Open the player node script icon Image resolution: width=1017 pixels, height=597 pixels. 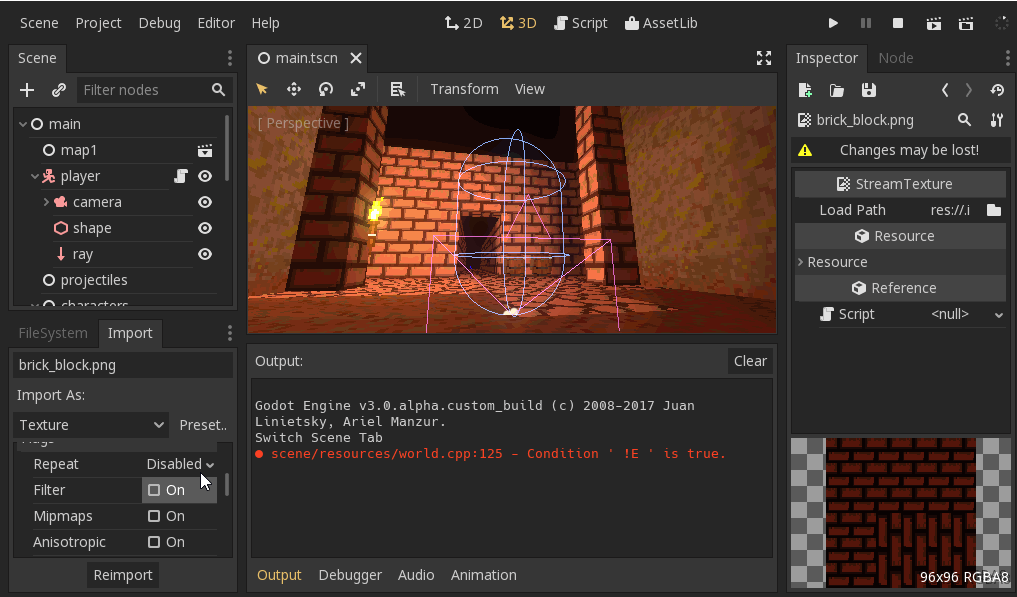(x=181, y=176)
